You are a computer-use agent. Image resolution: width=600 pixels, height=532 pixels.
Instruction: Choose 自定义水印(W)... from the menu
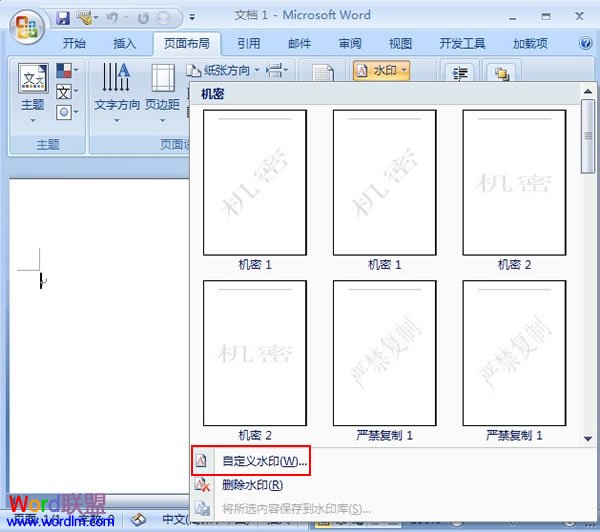pyautogui.click(x=251, y=461)
